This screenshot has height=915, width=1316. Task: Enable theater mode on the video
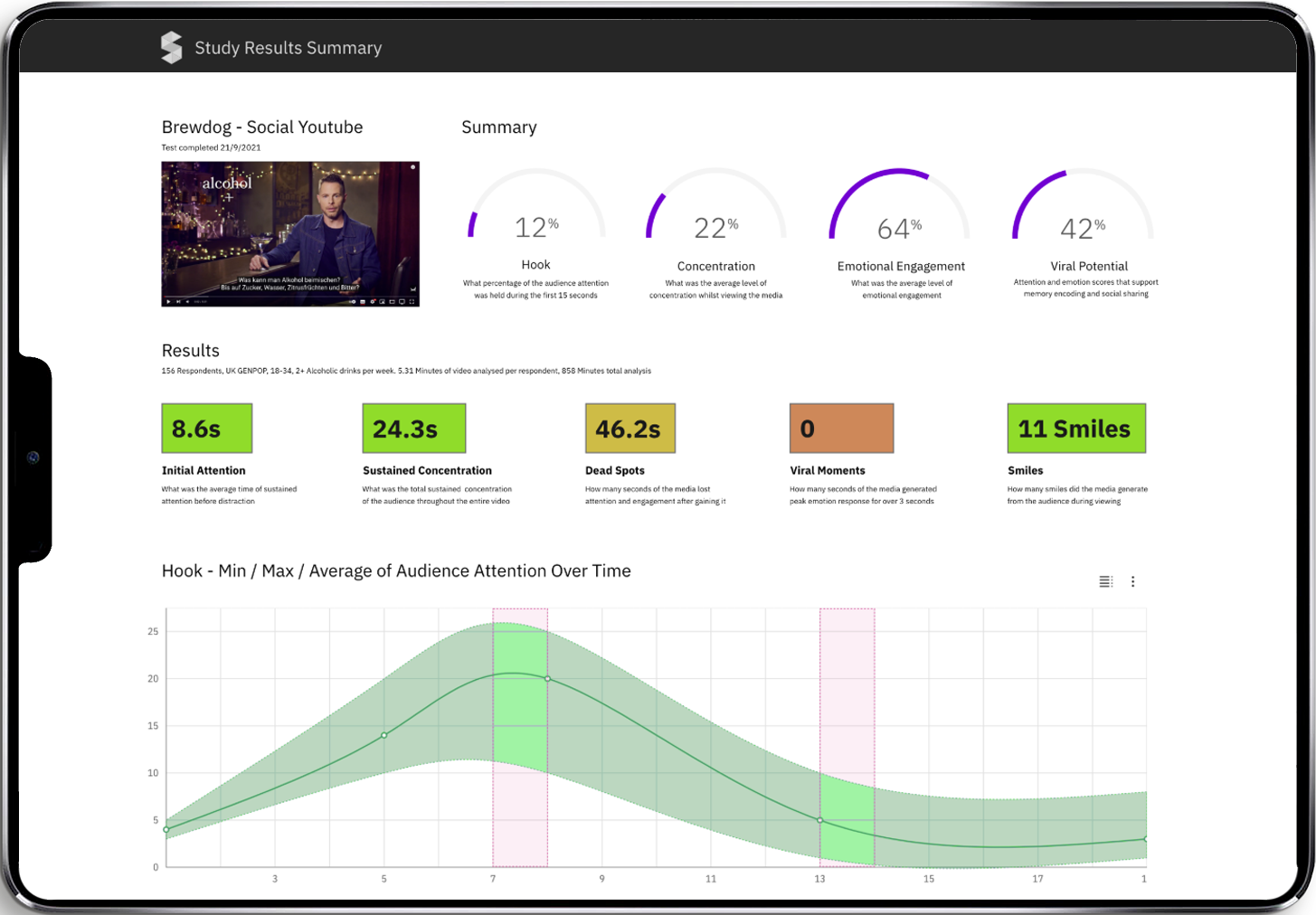tap(393, 301)
